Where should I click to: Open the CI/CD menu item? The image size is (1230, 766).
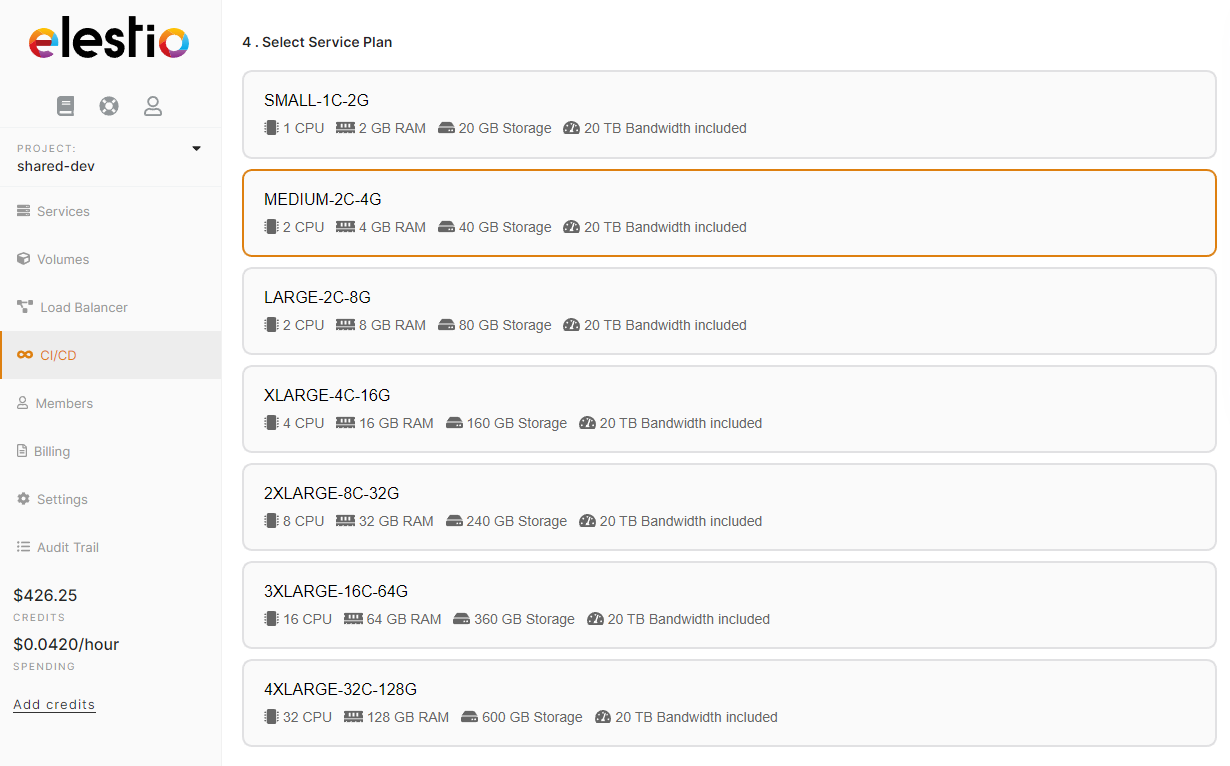(x=58, y=355)
